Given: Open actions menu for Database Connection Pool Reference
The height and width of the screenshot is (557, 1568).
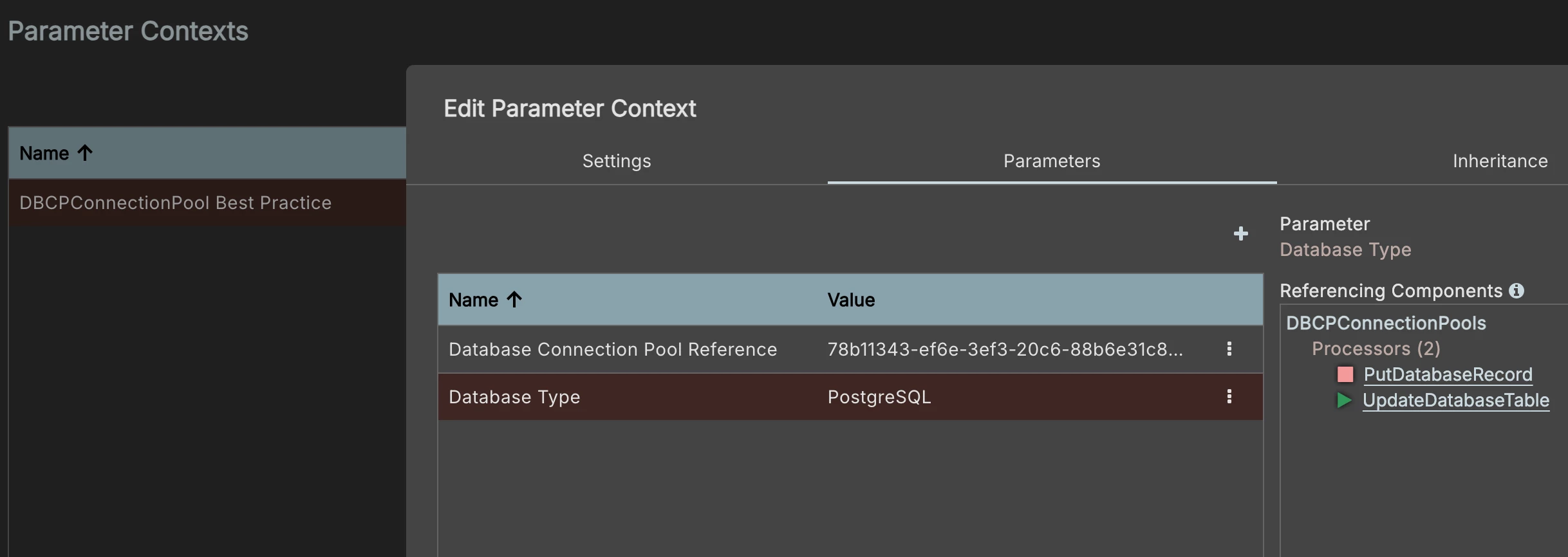Looking at the screenshot, I should click(1229, 349).
